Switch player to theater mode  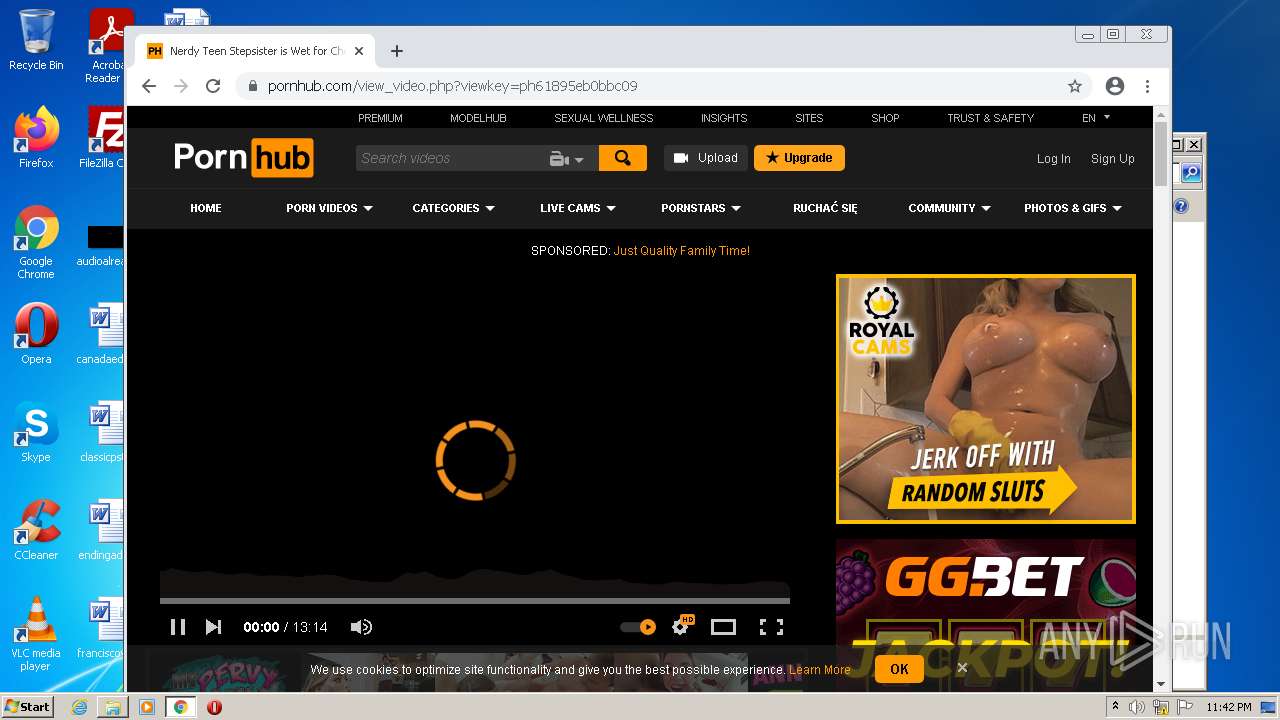[x=723, y=627]
